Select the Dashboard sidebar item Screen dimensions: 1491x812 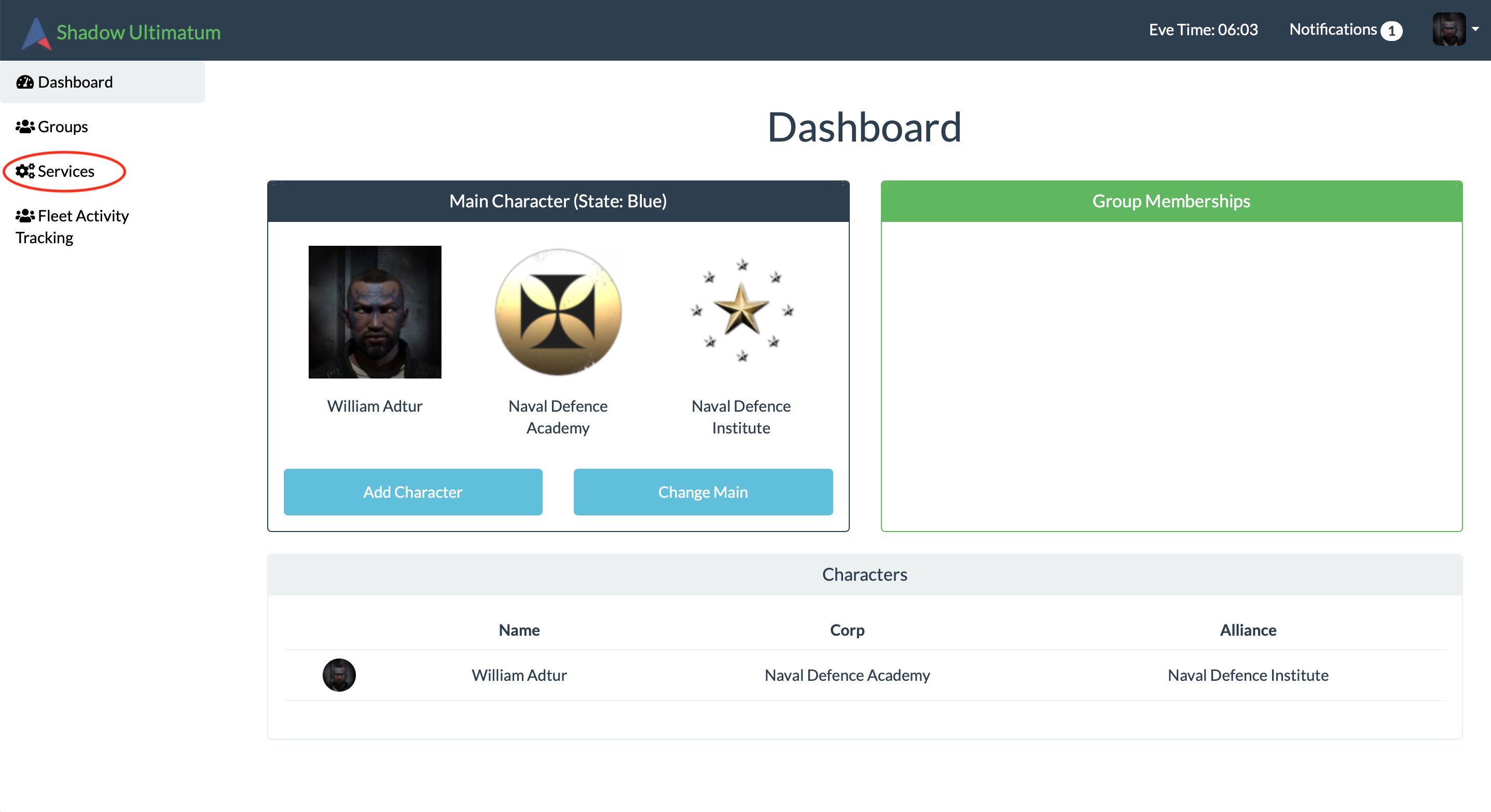pos(102,82)
